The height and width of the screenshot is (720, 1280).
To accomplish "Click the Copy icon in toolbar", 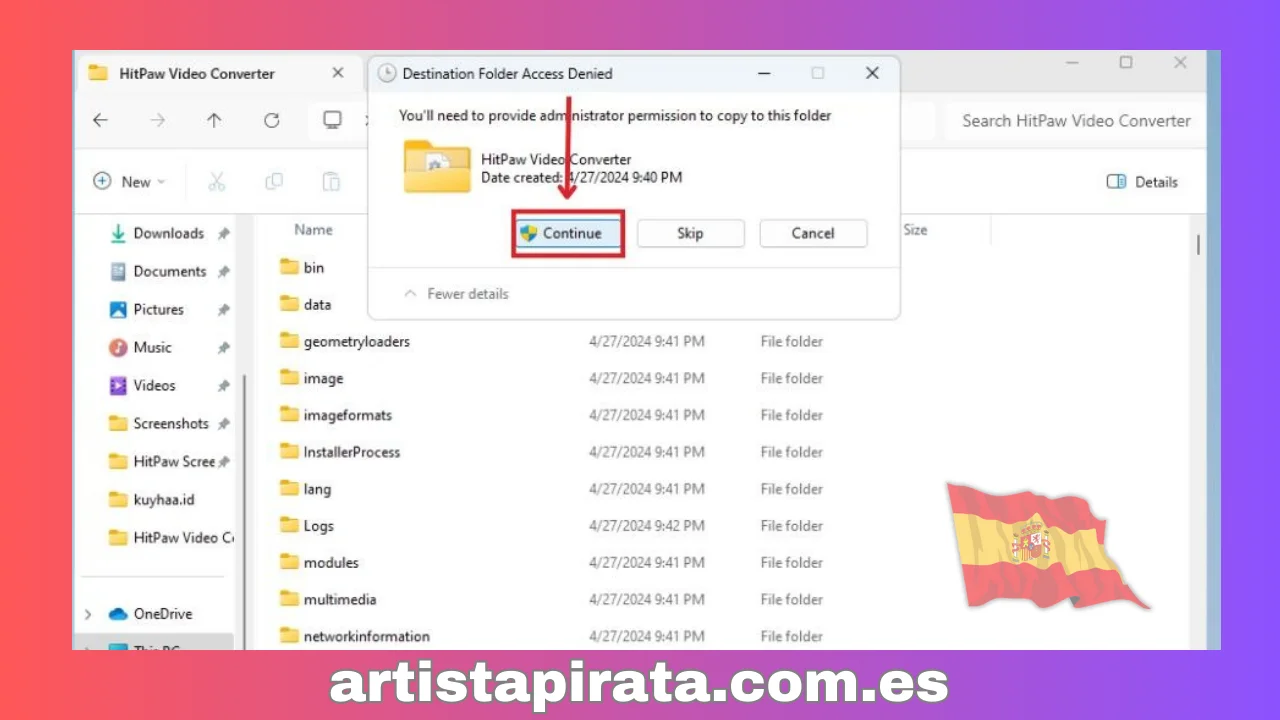I will [x=273, y=182].
